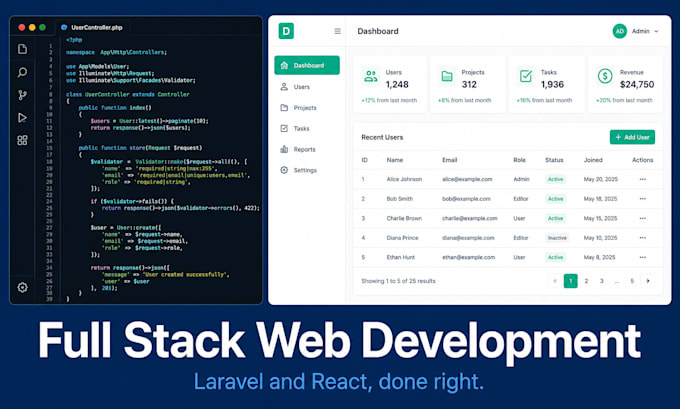Open actions menu for Alice Johnson
The image size is (680, 409).
(x=643, y=179)
